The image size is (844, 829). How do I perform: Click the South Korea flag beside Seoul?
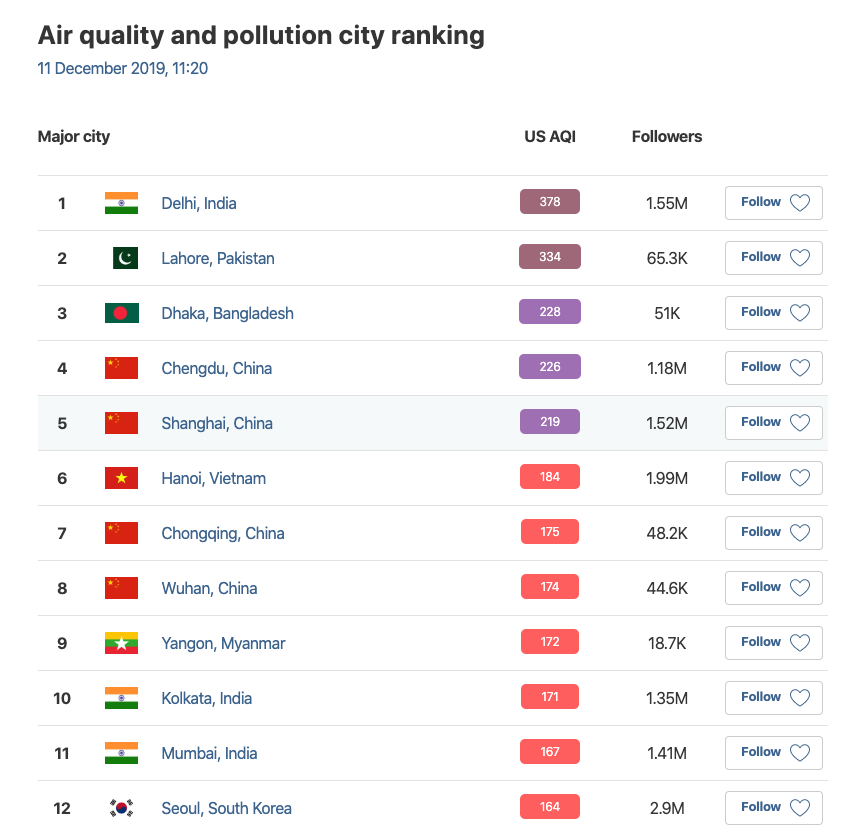click(x=121, y=808)
